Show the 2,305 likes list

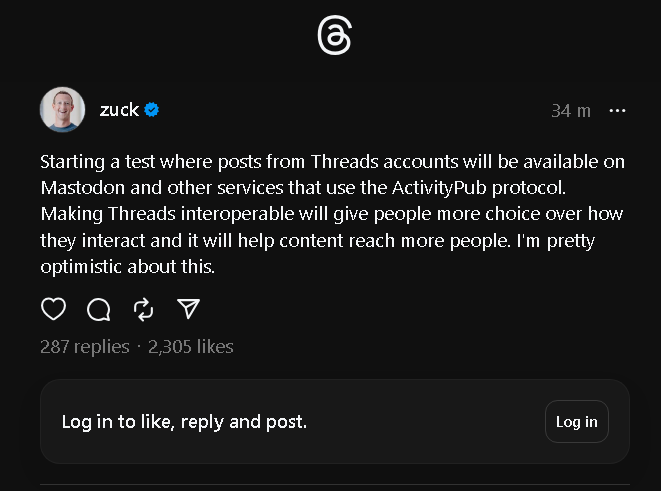(190, 347)
